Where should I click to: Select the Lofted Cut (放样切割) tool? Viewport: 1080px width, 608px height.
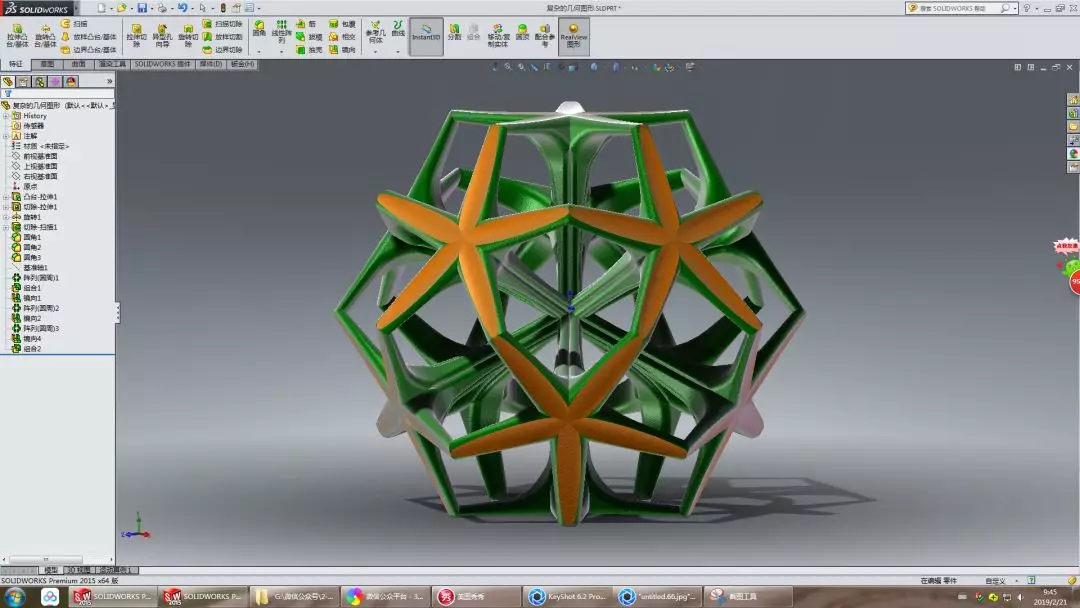222,36
